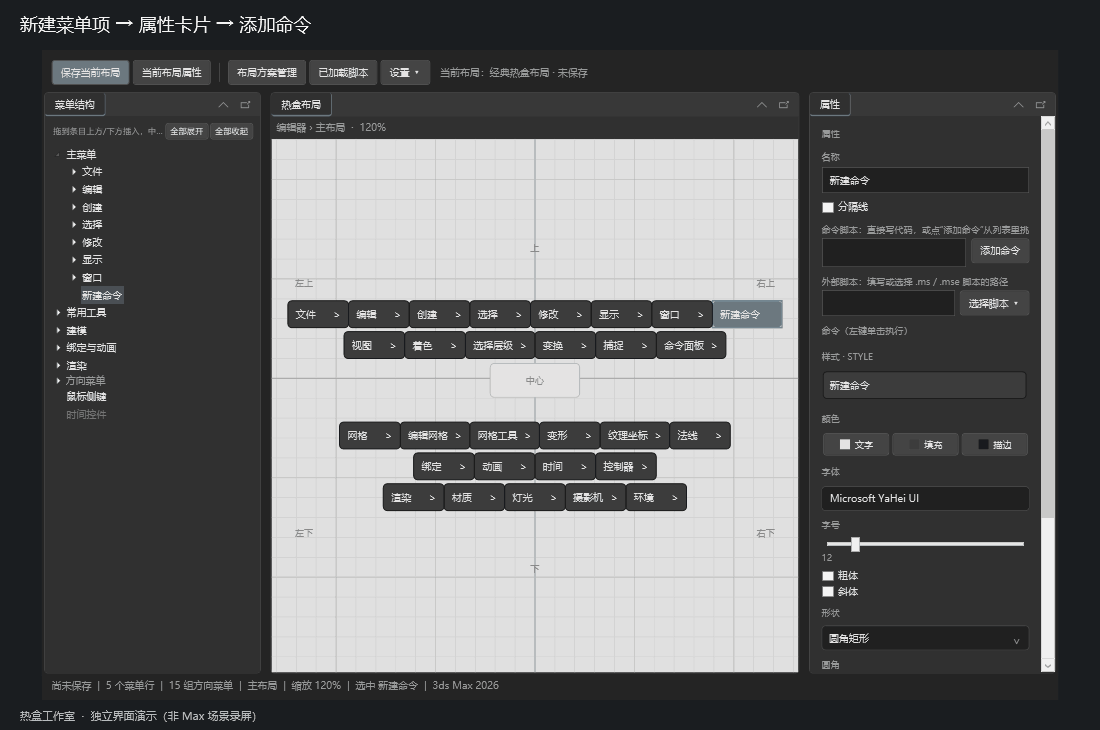Screen dimensions: 1100x730
Task: Click the 渲染 hotbox menu item
Action: [x=413, y=497]
